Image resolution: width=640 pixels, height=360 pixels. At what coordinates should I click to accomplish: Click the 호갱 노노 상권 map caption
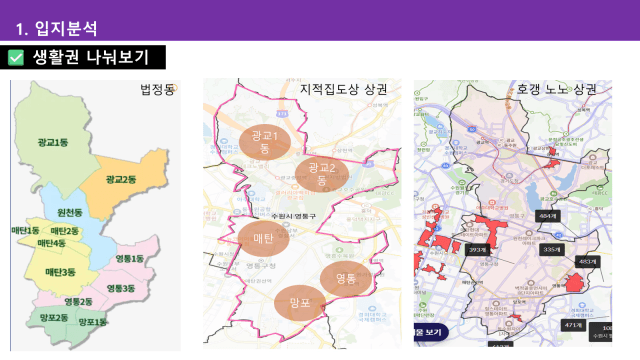[557, 89]
